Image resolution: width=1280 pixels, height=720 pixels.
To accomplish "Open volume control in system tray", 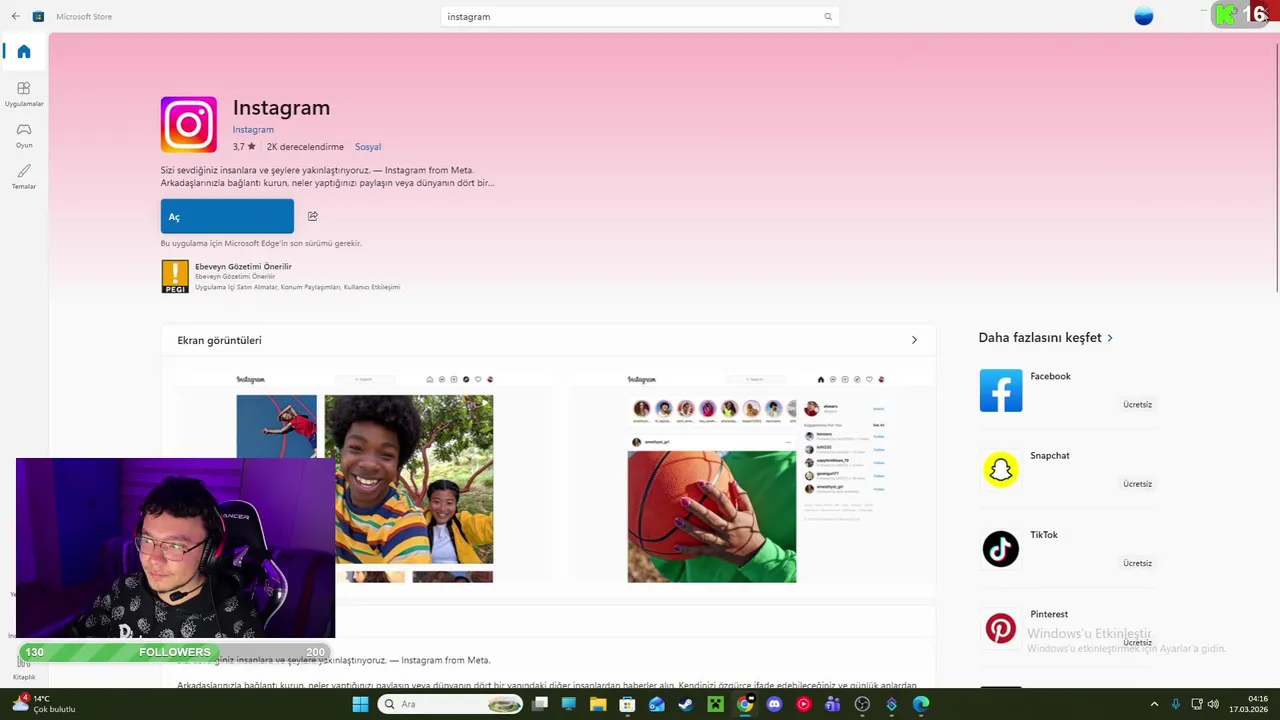I will coord(1213,704).
